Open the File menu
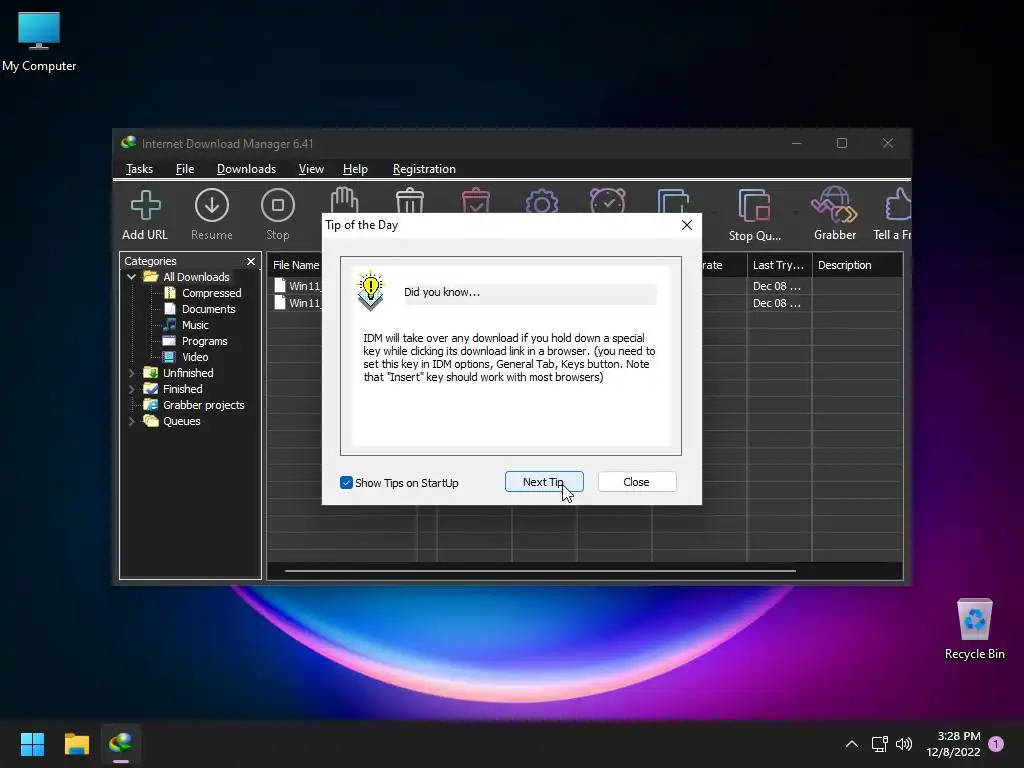This screenshot has height=768, width=1024. [185, 168]
